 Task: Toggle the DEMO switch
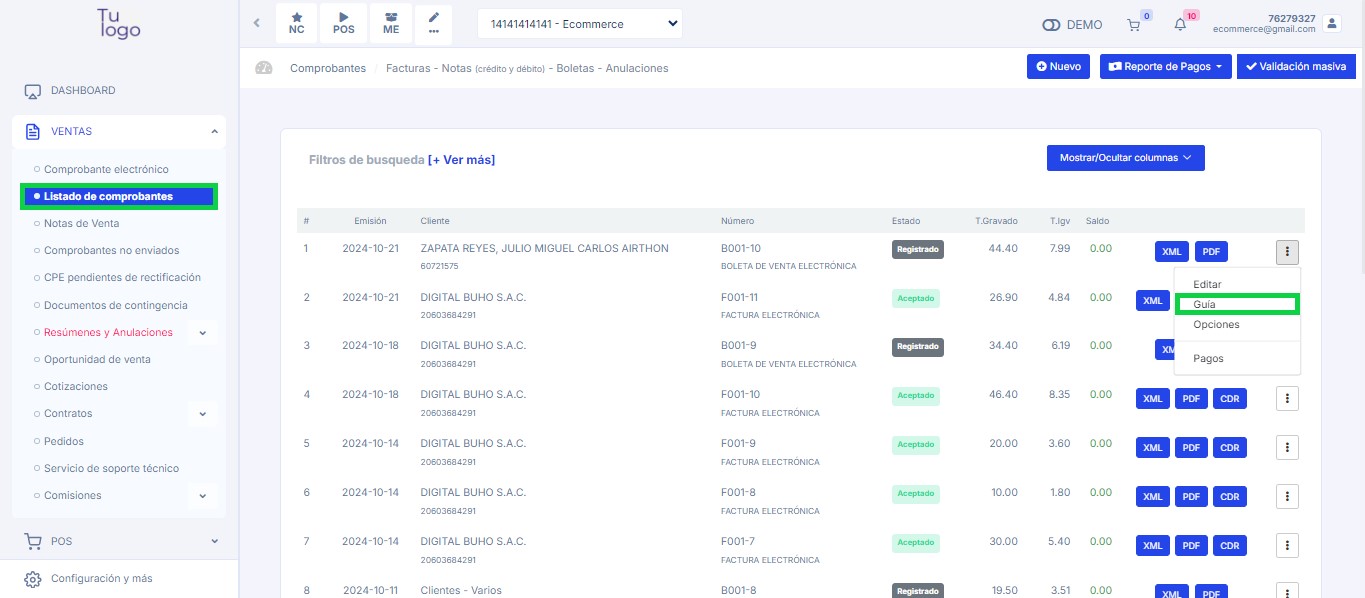tap(1051, 25)
